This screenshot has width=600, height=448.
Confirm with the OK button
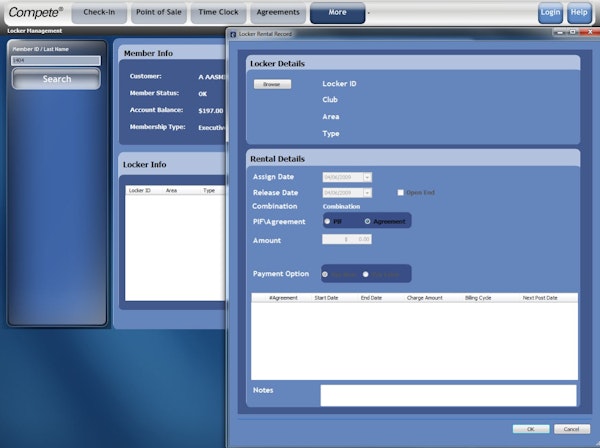(x=529, y=428)
